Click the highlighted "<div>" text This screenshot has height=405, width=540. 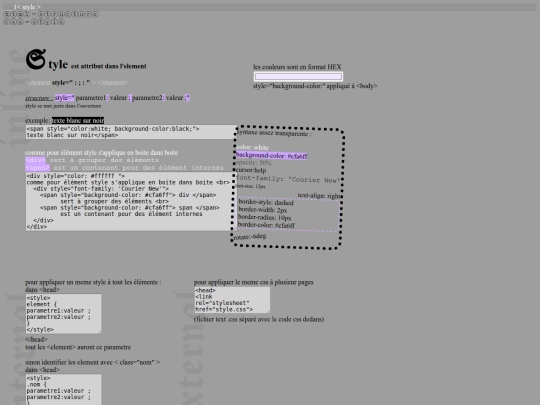35,160
